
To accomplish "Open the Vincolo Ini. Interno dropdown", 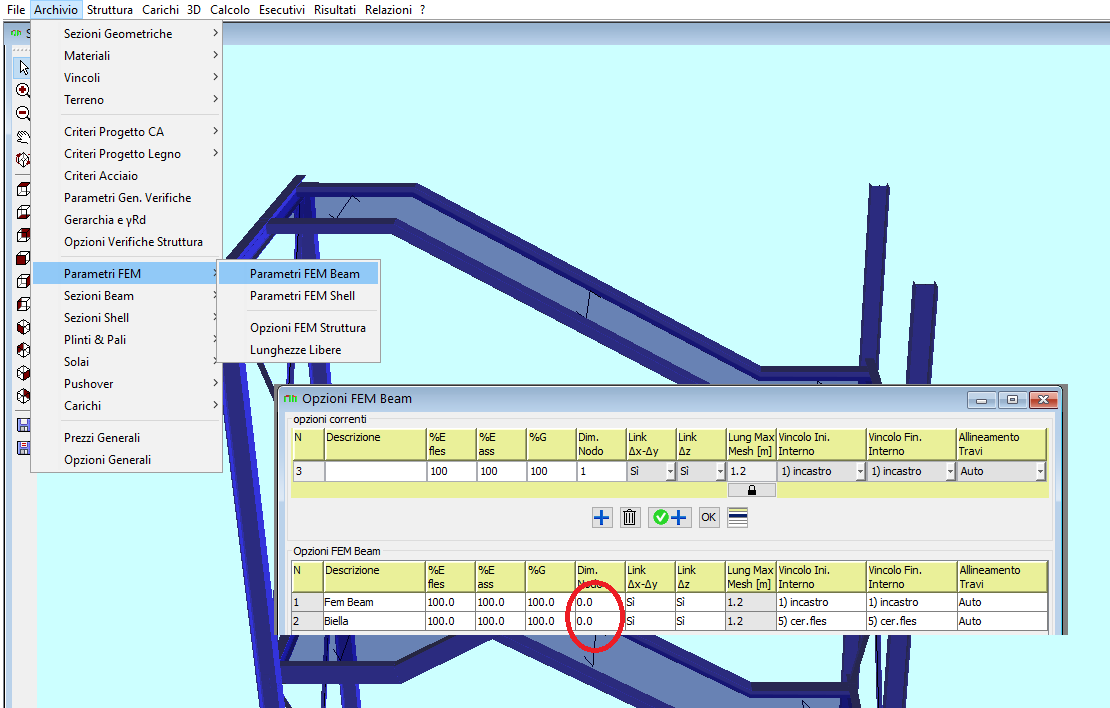I will 860,472.
